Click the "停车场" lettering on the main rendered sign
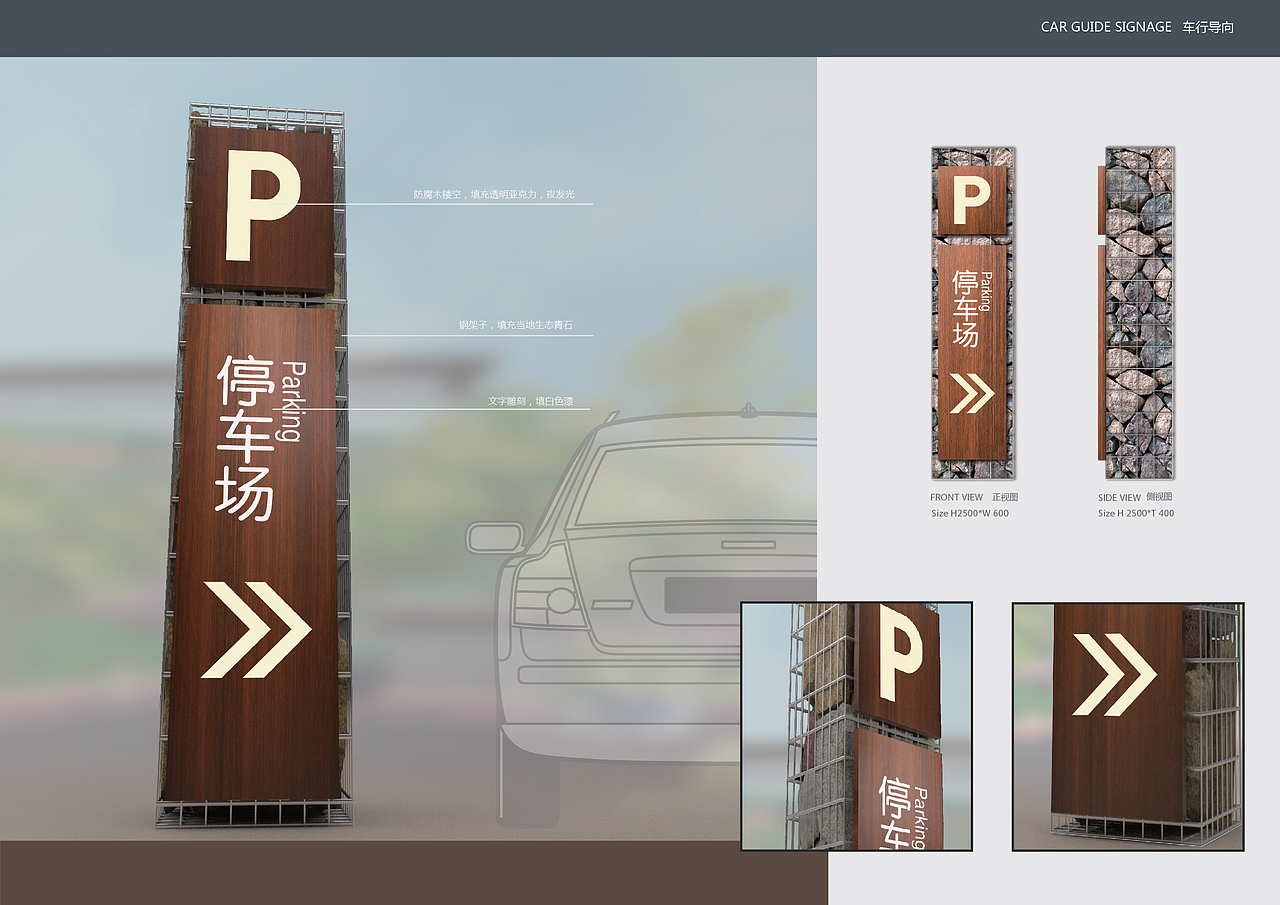The width and height of the screenshot is (1280, 905). [246, 438]
